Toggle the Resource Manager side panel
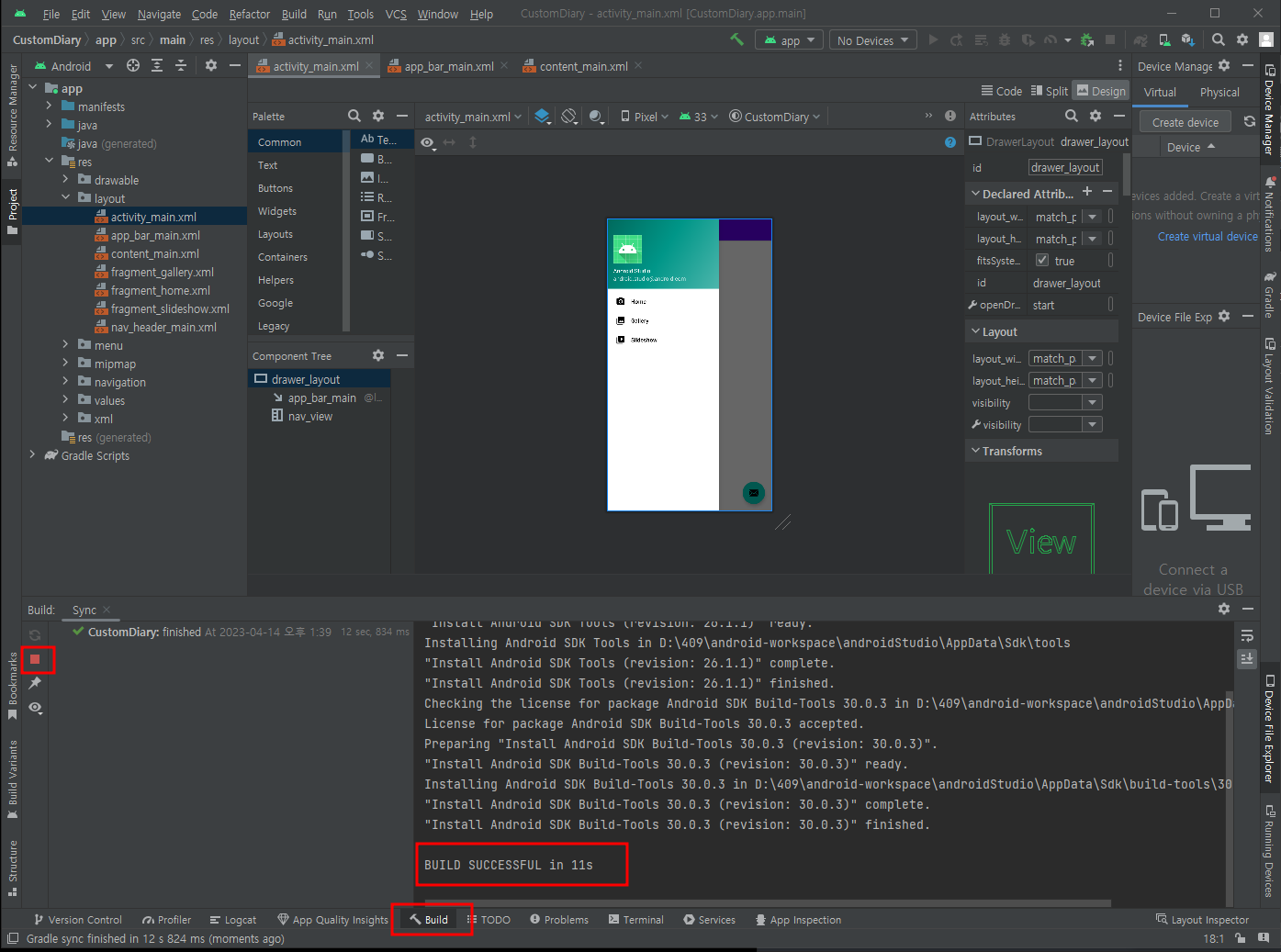The image size is (1281, 952). (13, 115)
